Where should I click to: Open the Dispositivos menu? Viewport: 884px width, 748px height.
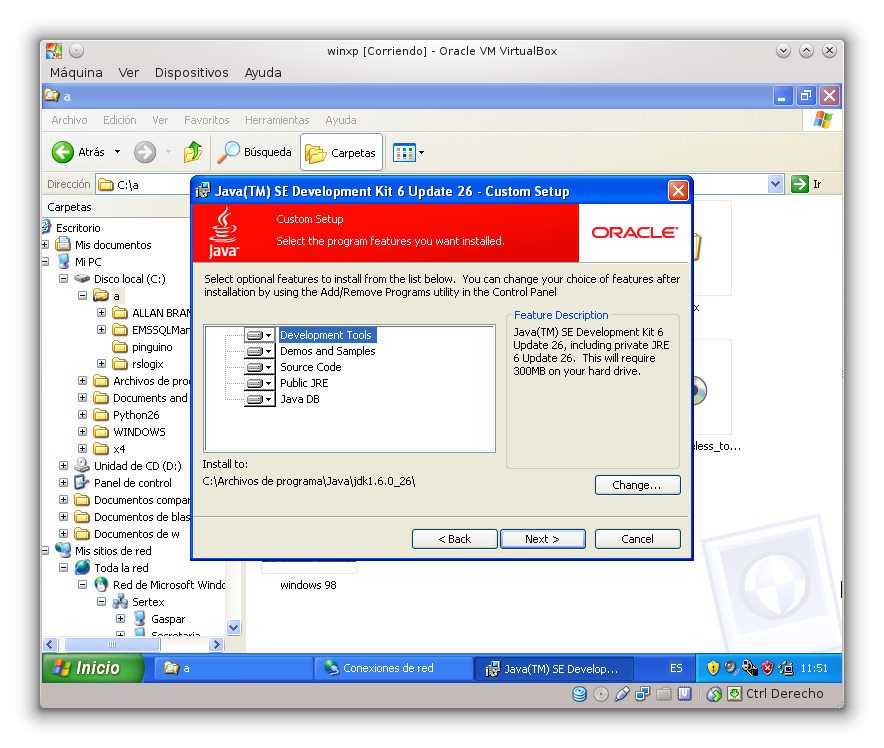194,72
